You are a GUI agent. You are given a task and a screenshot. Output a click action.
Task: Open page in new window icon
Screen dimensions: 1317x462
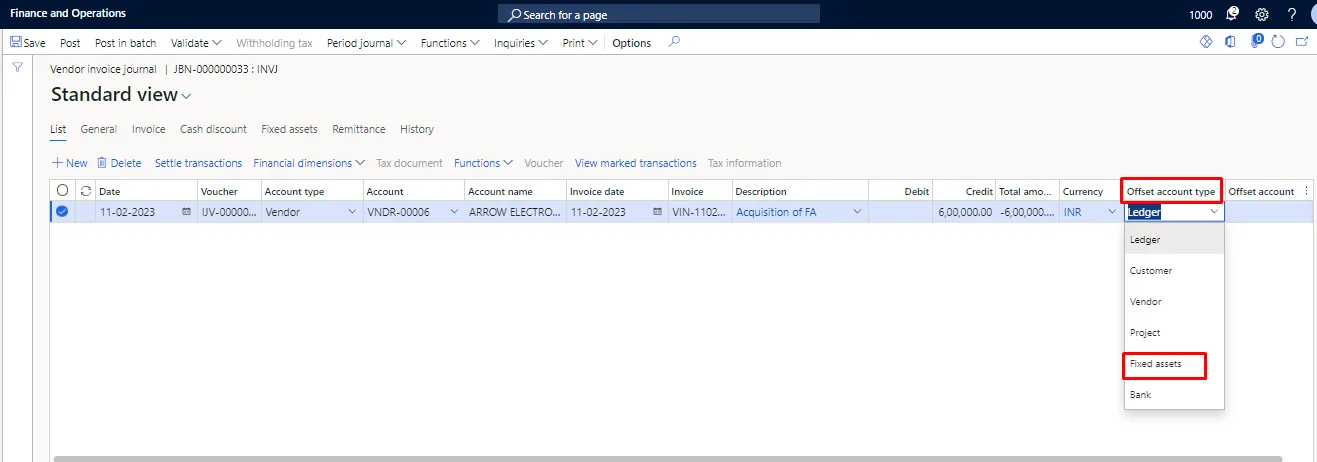1302,42
